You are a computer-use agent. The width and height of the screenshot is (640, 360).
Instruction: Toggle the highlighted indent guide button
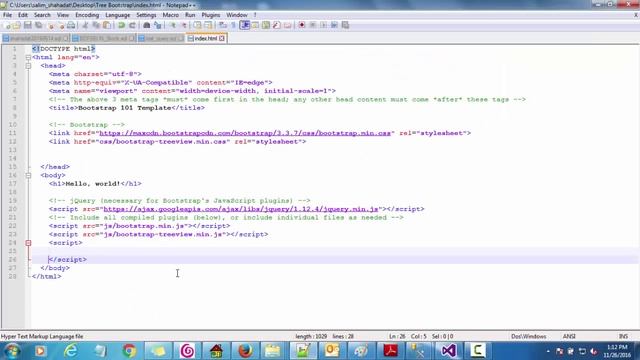(245, 25)
